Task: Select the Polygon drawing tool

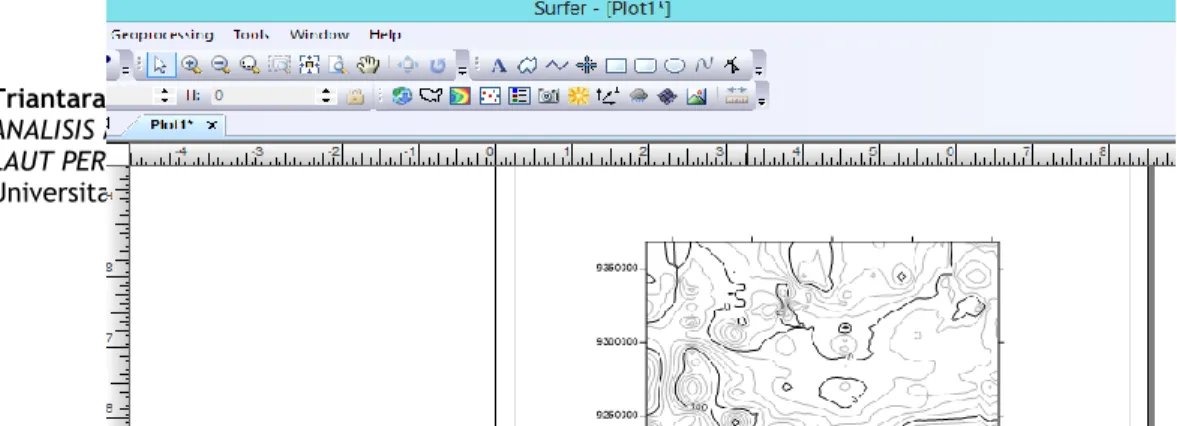Action: tap(528, 66)
